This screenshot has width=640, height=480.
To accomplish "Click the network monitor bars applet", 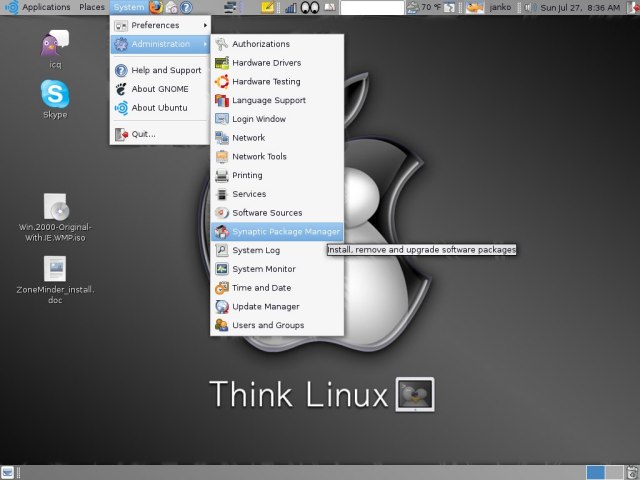I will coord(291,7).
